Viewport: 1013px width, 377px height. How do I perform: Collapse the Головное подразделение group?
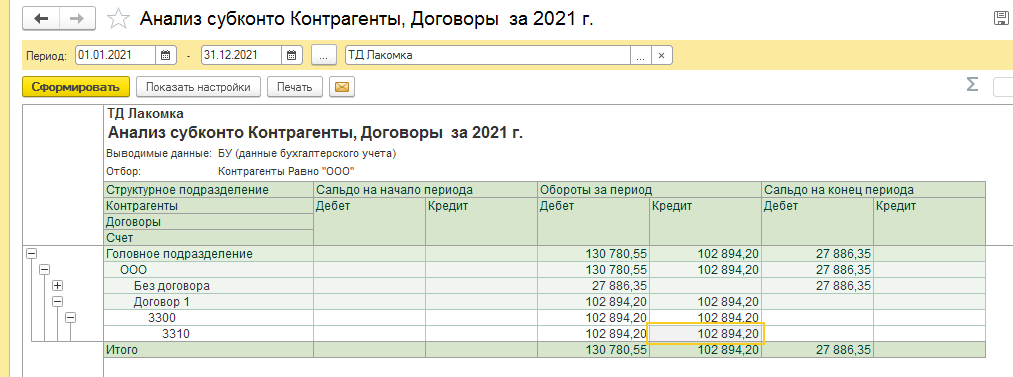[31, 254]
